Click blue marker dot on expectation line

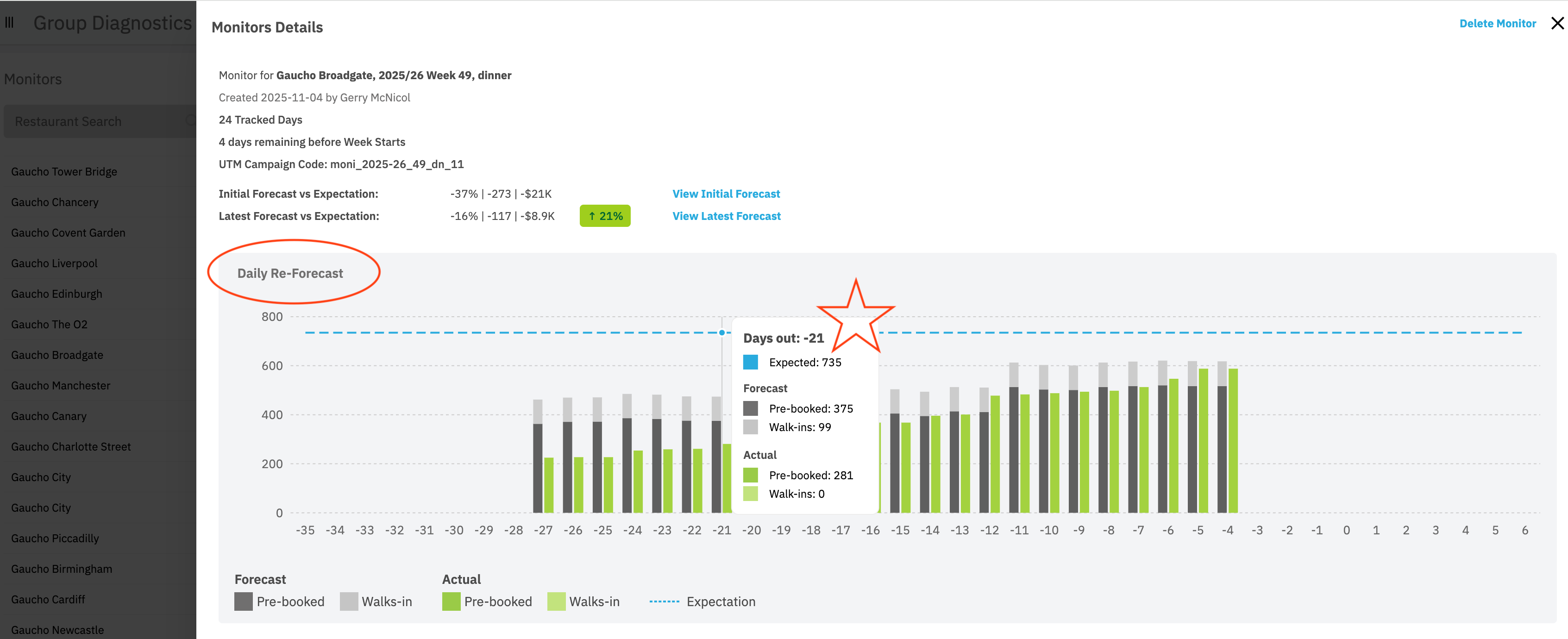(x=722, y=332)
